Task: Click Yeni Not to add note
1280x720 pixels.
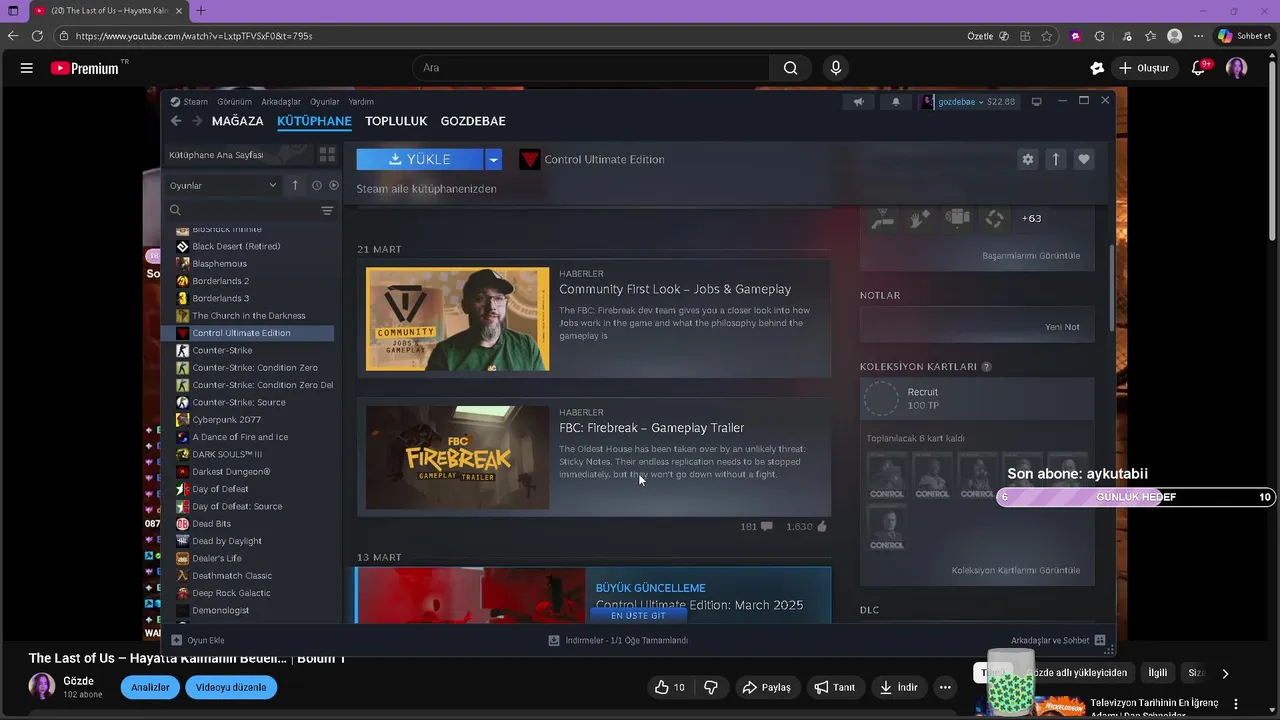Action: (x=1062, y=327)
